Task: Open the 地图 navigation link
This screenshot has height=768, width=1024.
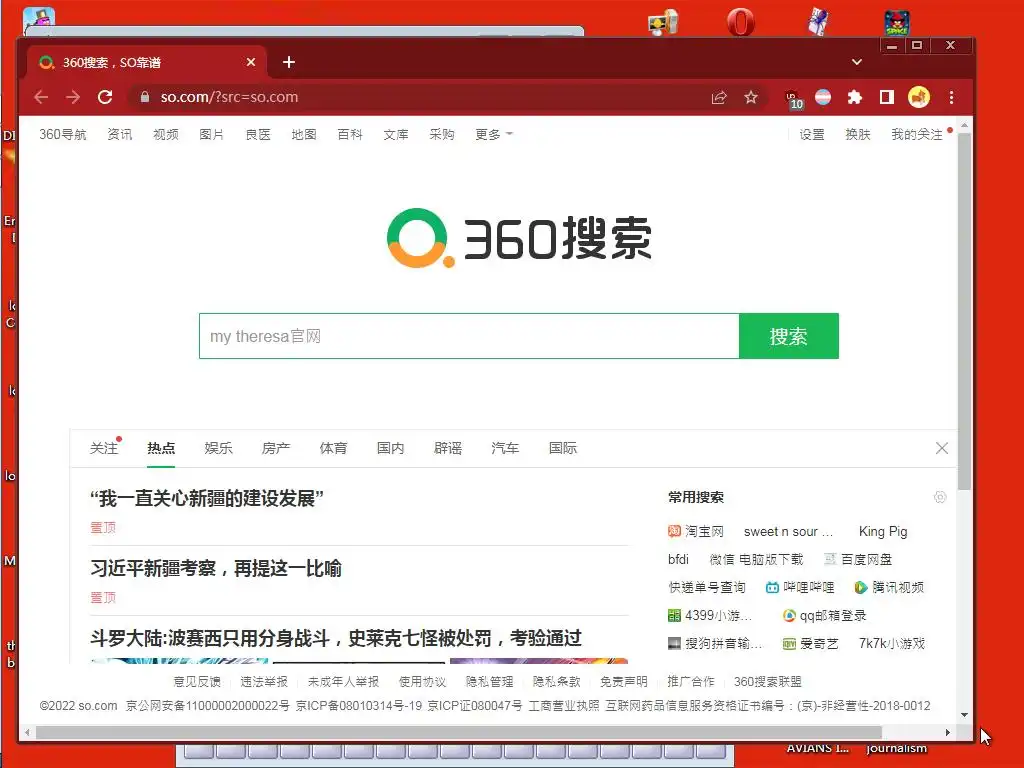Action: (x=304, y=135)
